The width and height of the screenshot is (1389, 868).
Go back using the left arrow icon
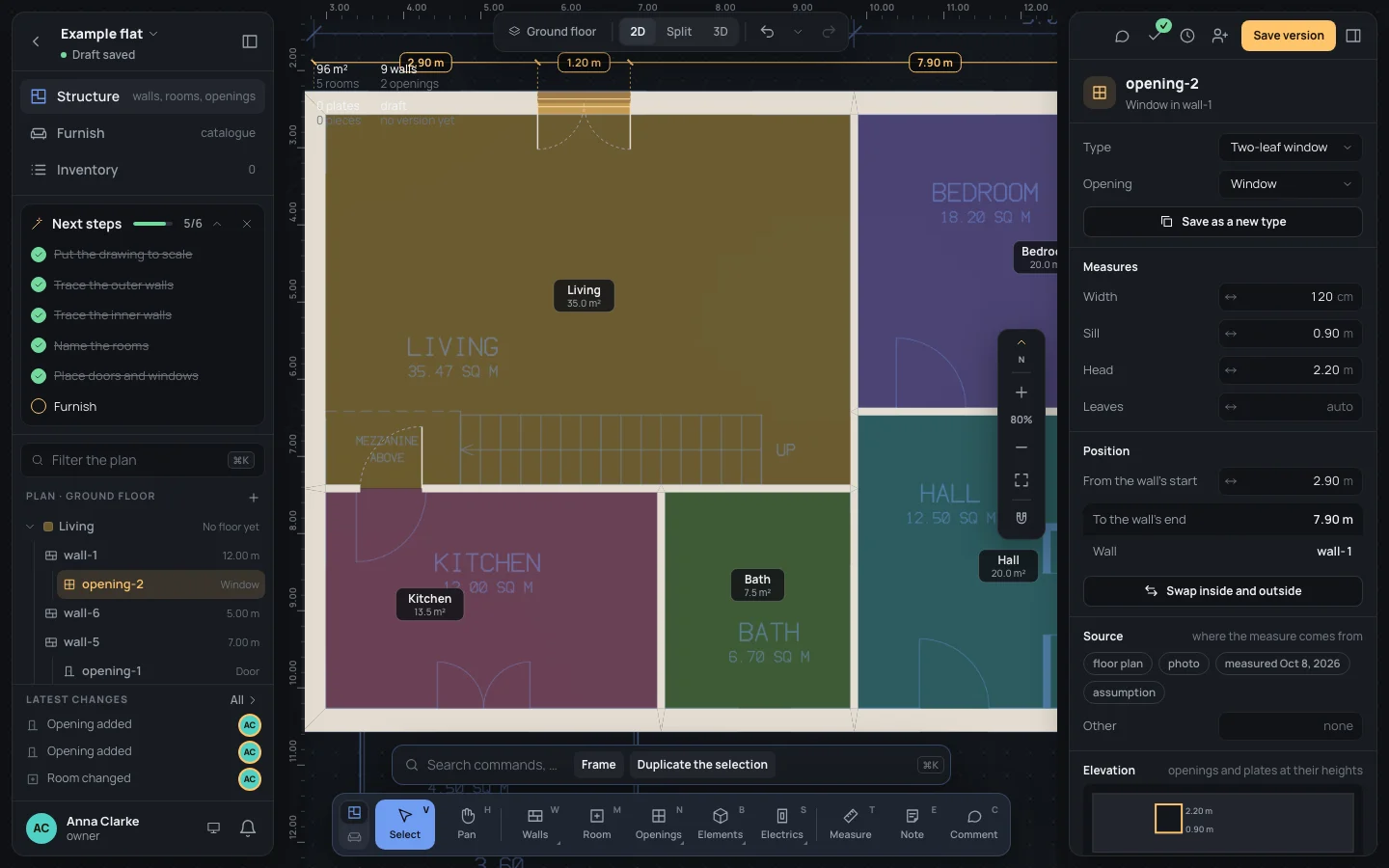click(36, 41)
